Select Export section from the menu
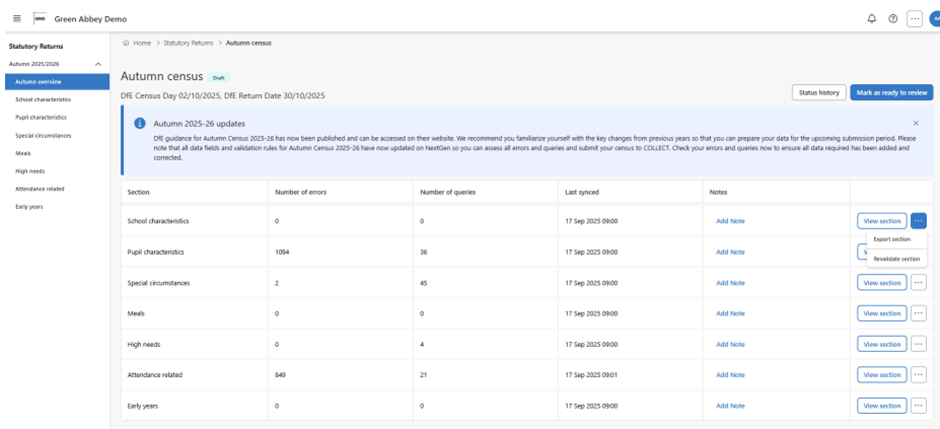This screenshot has width=940, height=429. [x=891, y=240]
